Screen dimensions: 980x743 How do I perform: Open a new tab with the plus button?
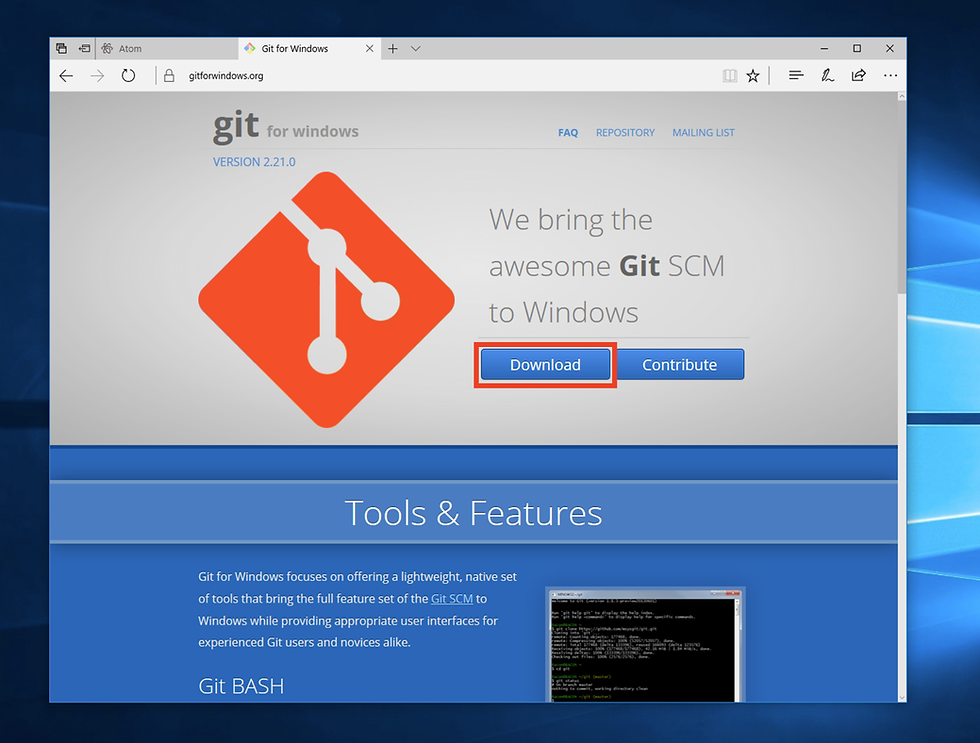[x=392, y=48]
